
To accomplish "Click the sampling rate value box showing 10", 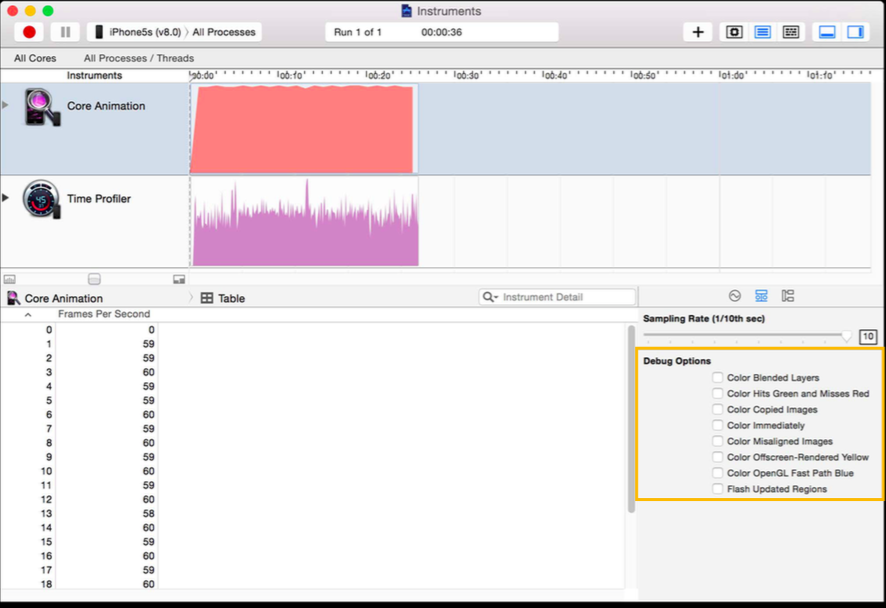I will (x=868, y=337).
